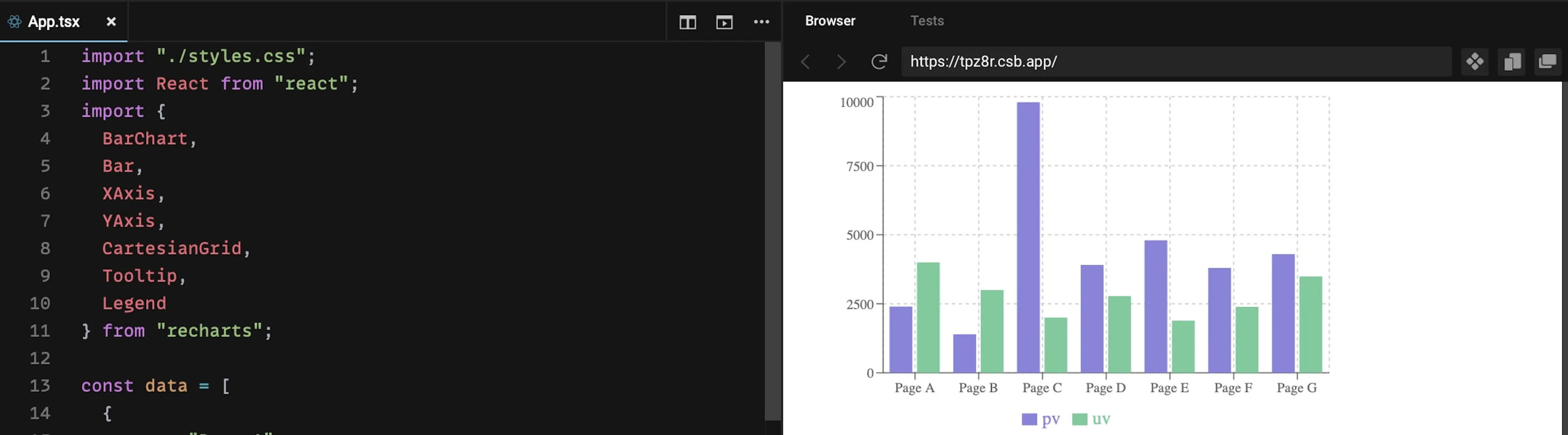Click the copy pages icon in preview toolbar
1568x435 pixels.
(x=1512, y=62)
